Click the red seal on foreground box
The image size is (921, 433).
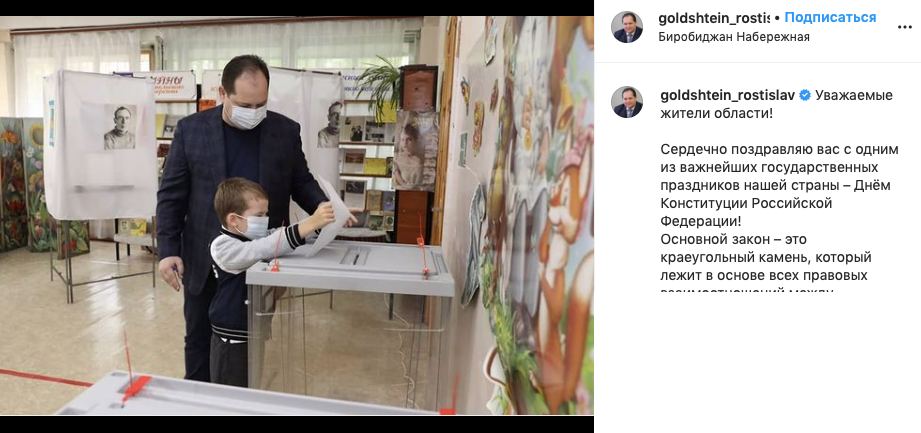(135, 388)
